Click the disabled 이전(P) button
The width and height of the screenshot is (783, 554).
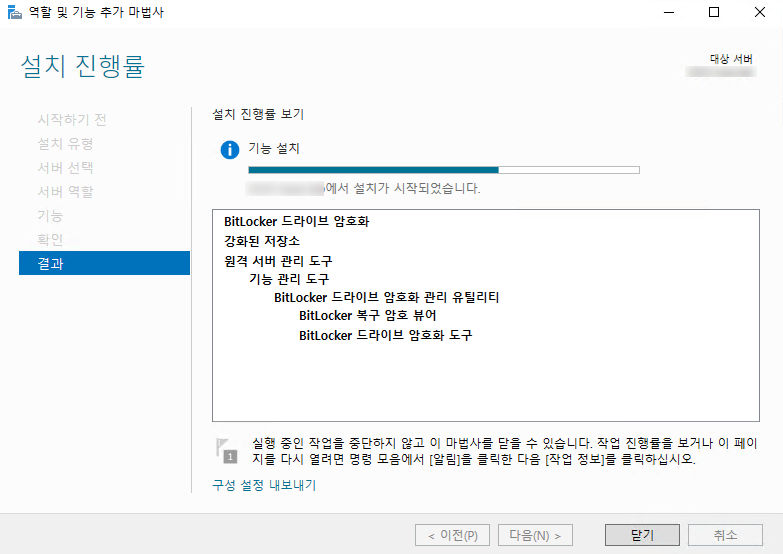click(452, 535)
